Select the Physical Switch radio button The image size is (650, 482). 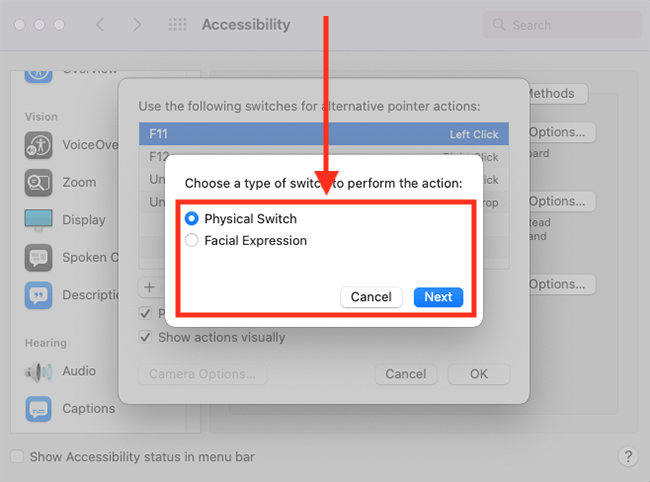pyautogui.click(x=192, y=218)
